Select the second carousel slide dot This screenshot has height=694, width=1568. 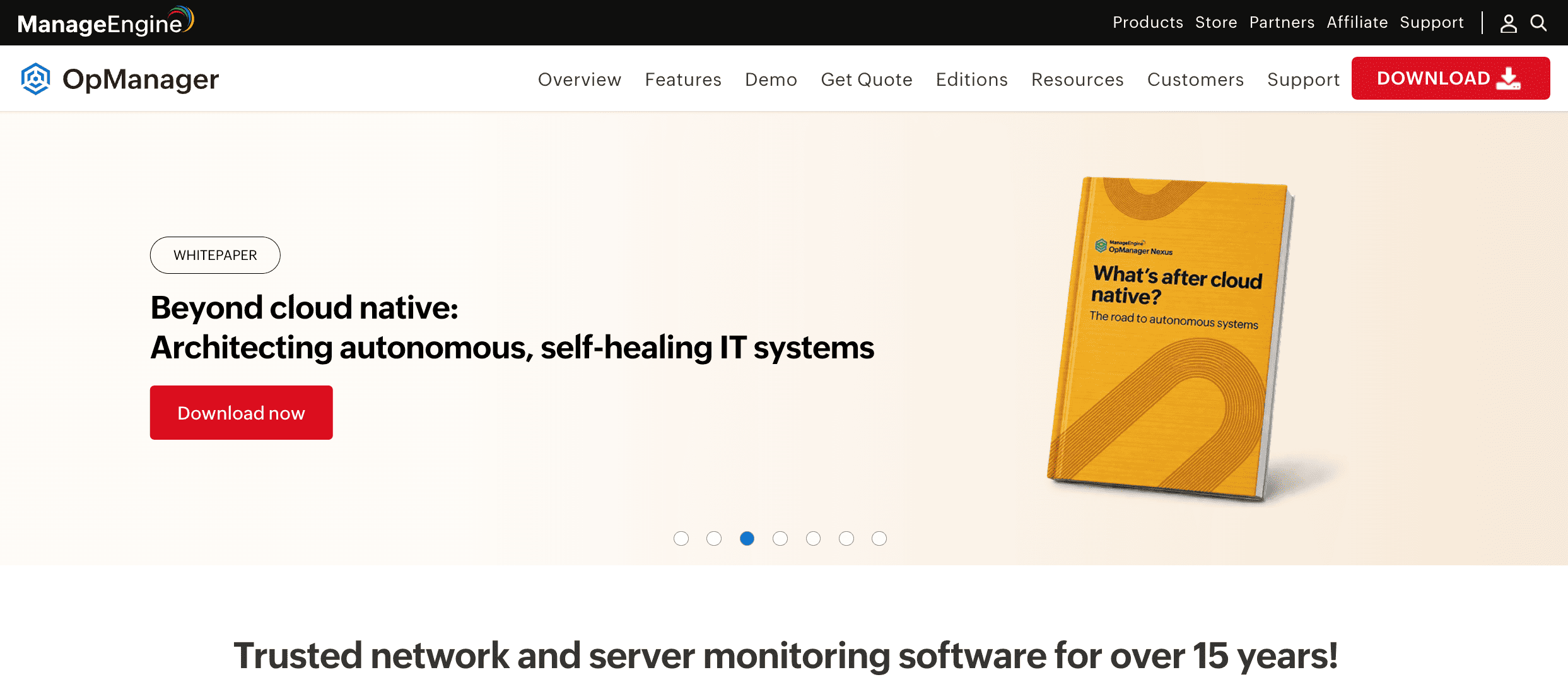tap(714, 538)
